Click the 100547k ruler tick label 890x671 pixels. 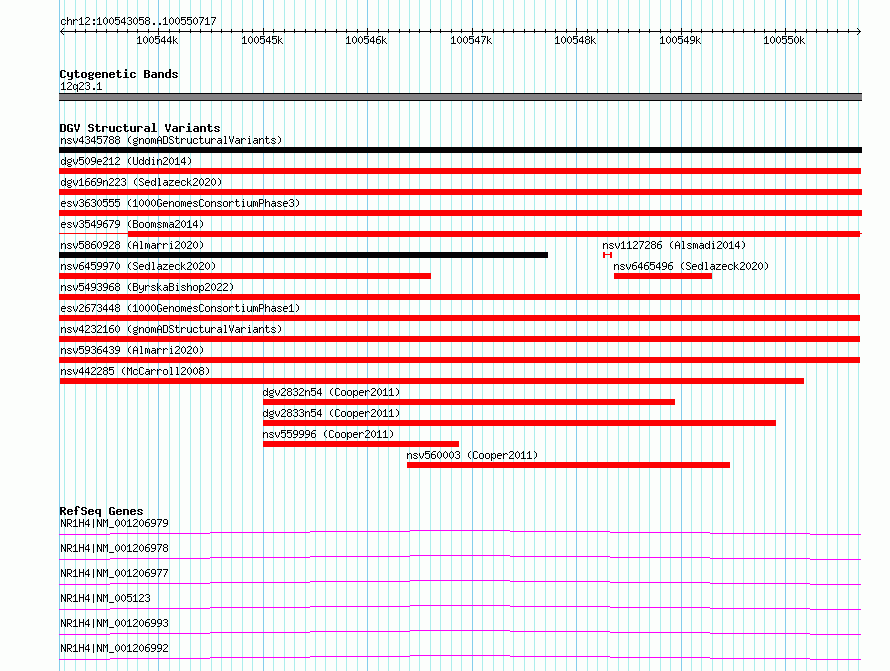tap(471, 40)
